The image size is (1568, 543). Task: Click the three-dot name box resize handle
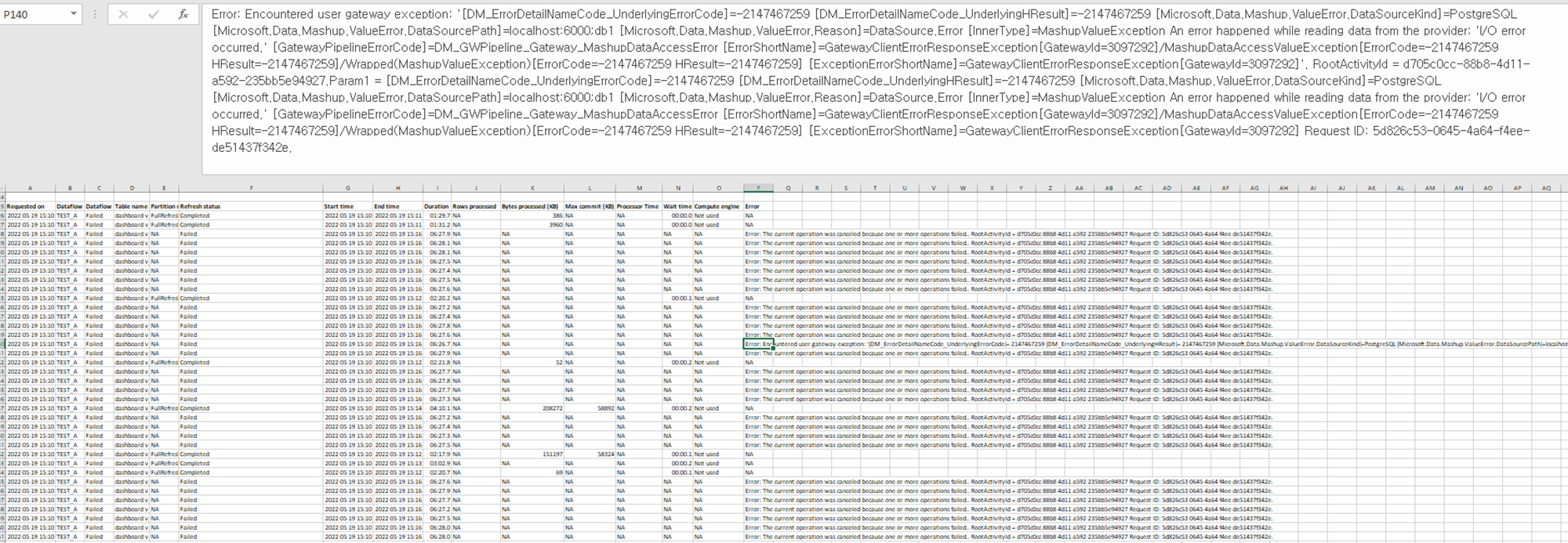pyautogui.click(x=95, y=14)
